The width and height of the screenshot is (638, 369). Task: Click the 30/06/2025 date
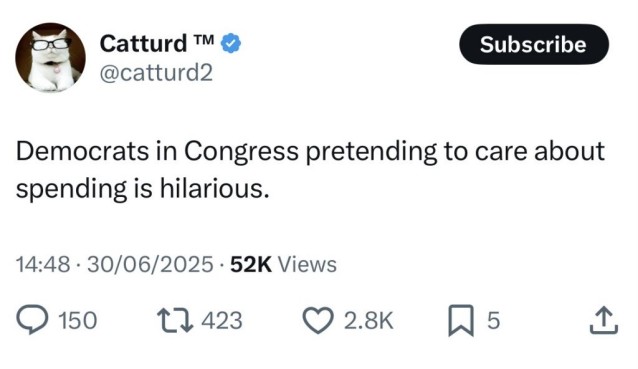[150, 264]
